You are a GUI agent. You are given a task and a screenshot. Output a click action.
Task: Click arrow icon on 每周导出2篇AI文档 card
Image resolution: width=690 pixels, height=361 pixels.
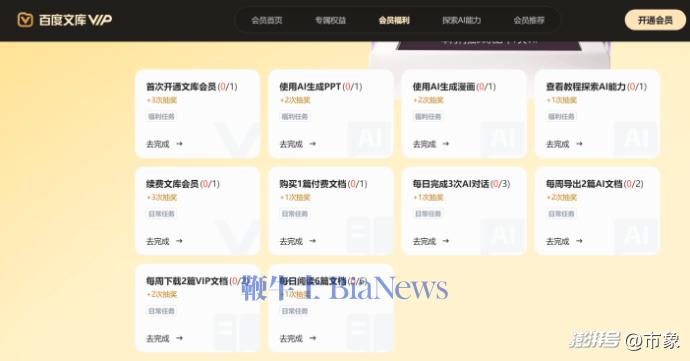[x=579, y=241]
